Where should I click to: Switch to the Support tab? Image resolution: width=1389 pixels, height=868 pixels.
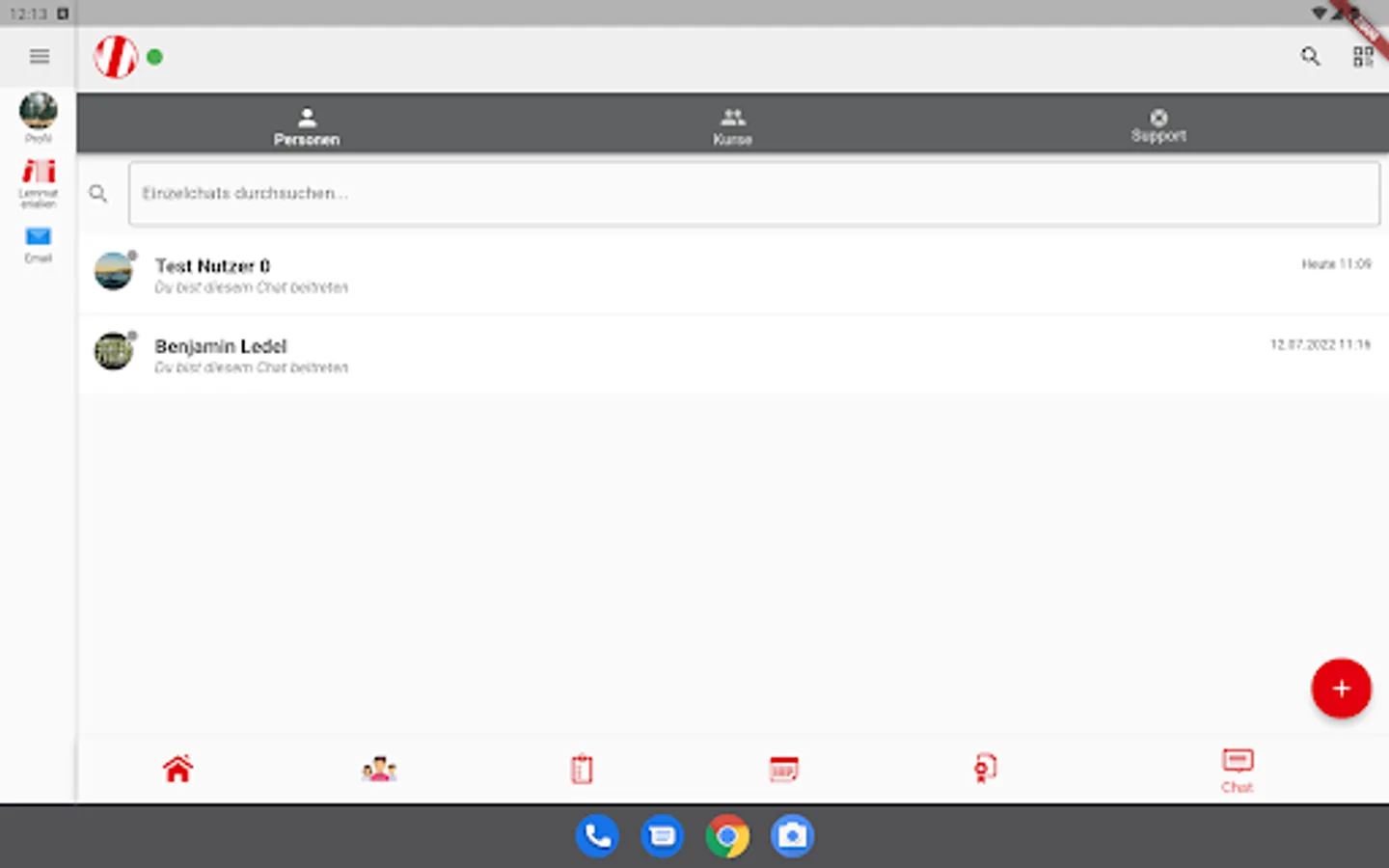click(1158, 126)
